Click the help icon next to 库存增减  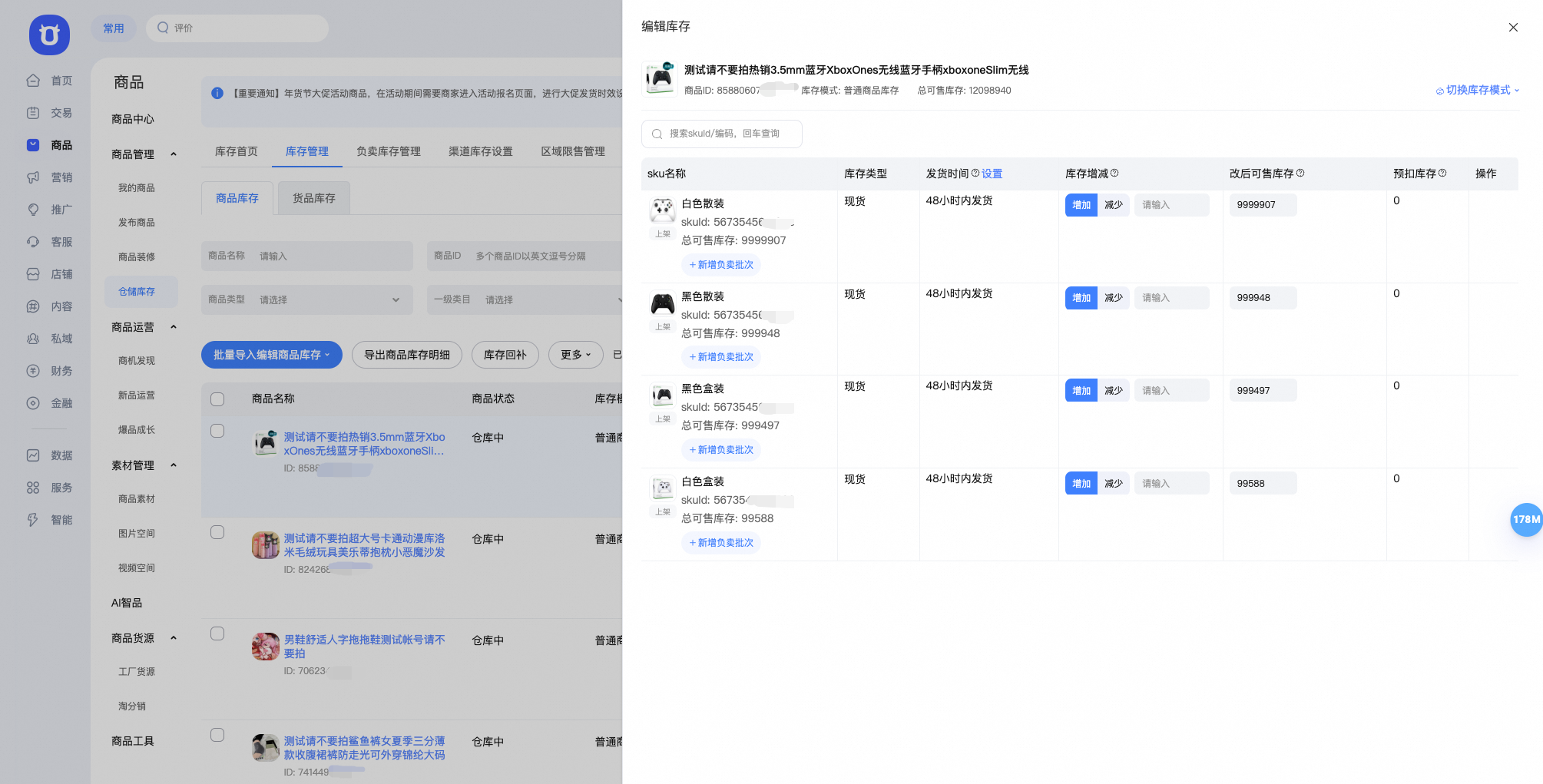coord(1114,173)
